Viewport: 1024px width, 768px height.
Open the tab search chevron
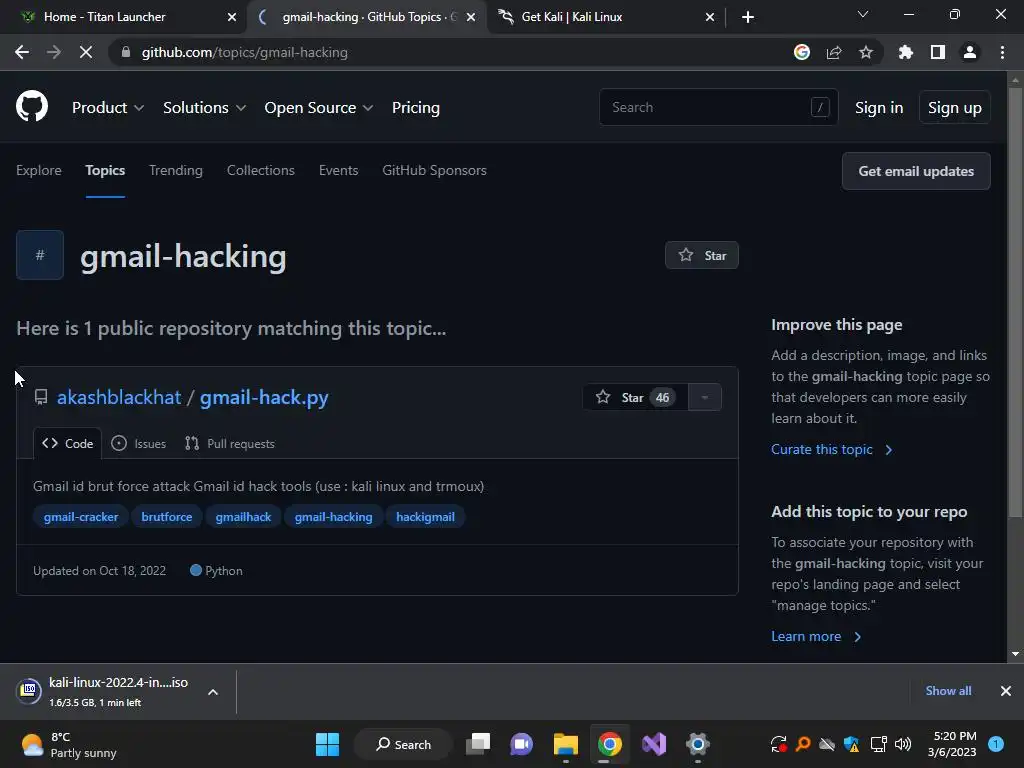click(x=863, y=14)
